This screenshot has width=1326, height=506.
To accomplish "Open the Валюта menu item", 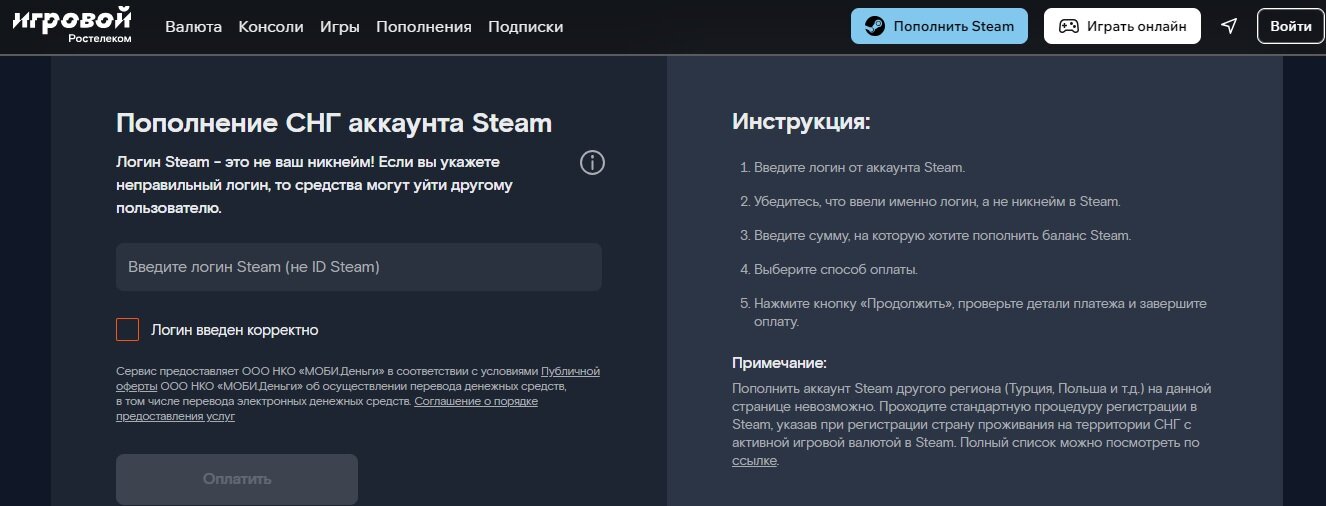I will pyautogui.click(x=194, y=27).
